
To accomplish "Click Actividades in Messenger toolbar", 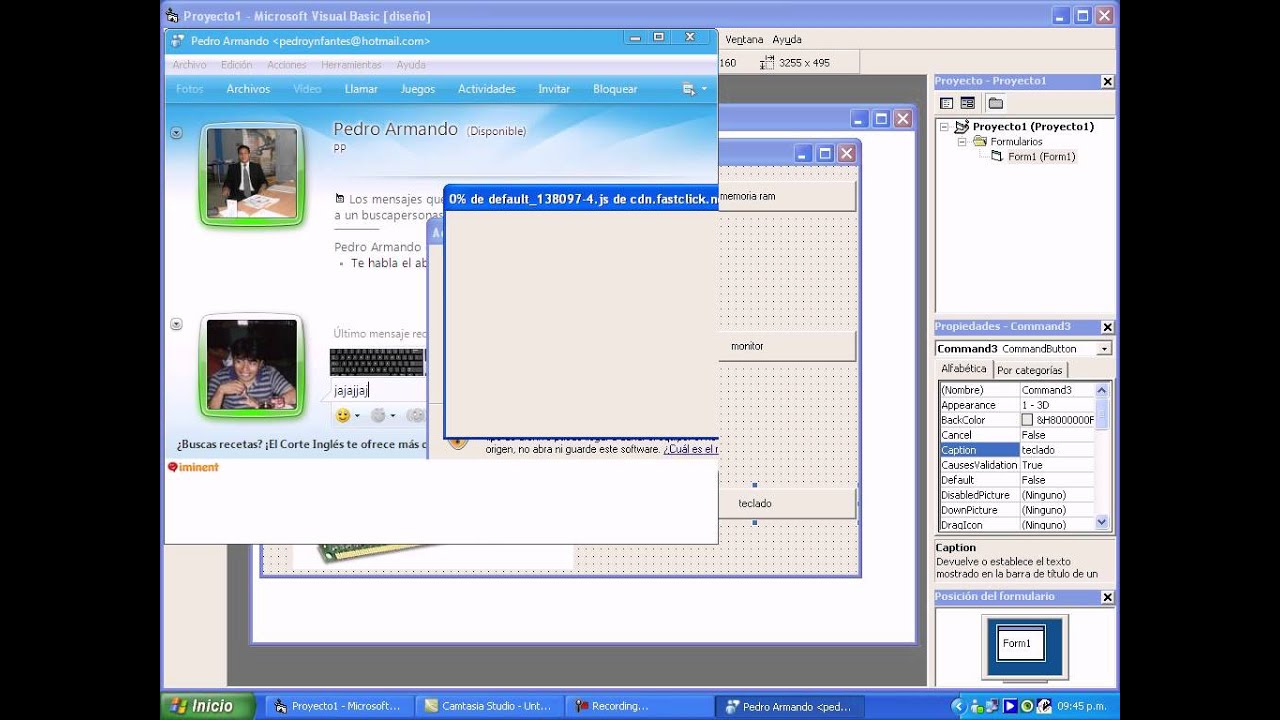I will (487, 89).
